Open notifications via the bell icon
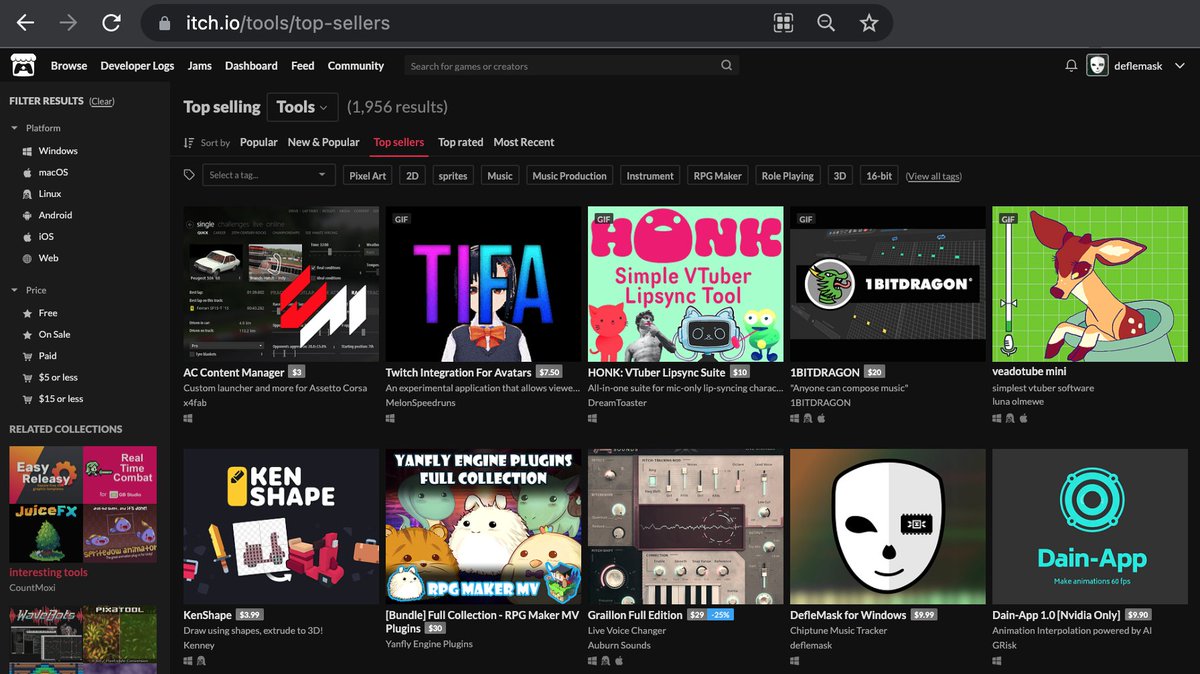The width and height of the screenshot is (1200, 674). (x=1071, y=65)
